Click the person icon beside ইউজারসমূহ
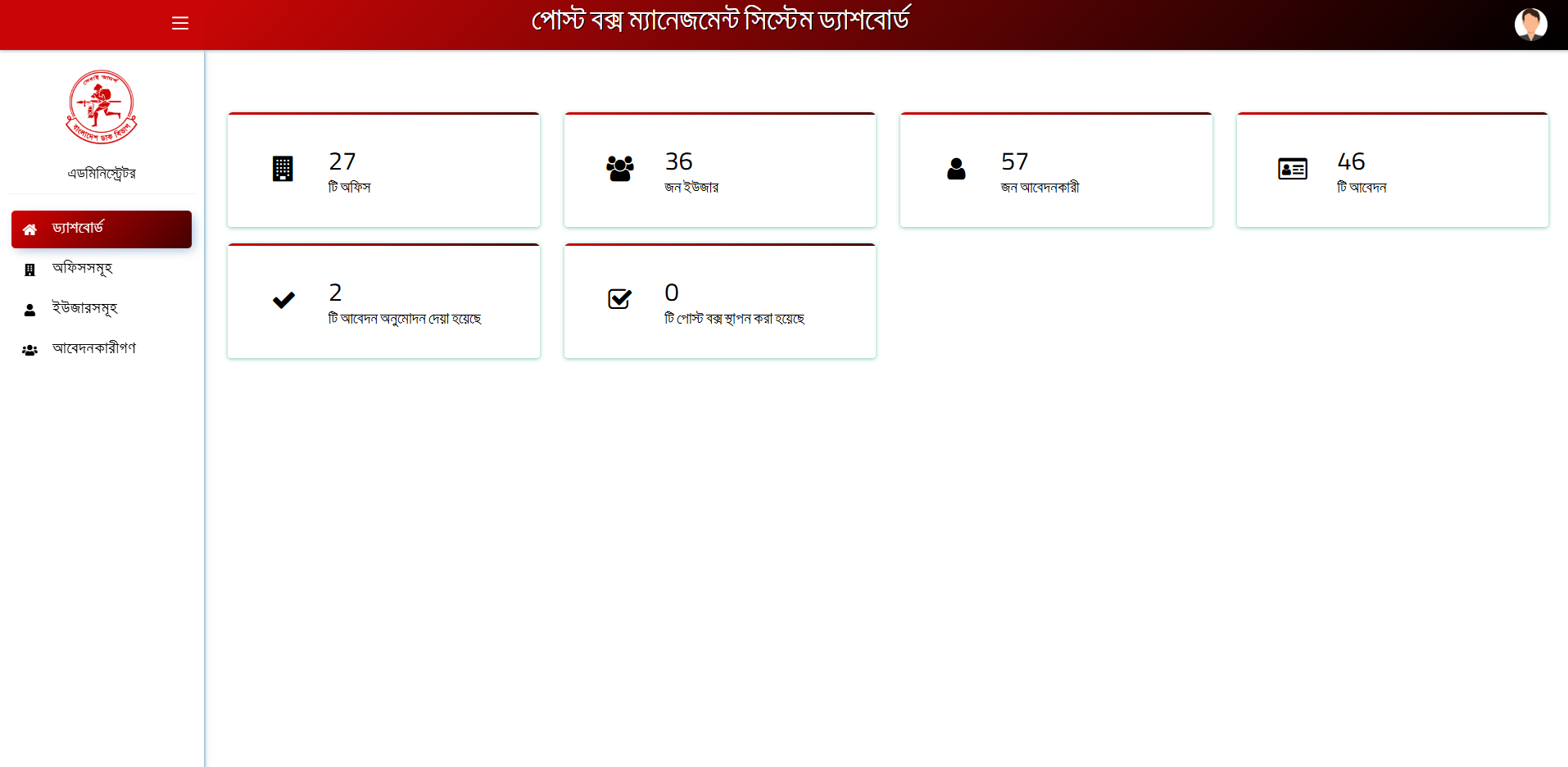The image size is (1568, 767). point(29,310)
